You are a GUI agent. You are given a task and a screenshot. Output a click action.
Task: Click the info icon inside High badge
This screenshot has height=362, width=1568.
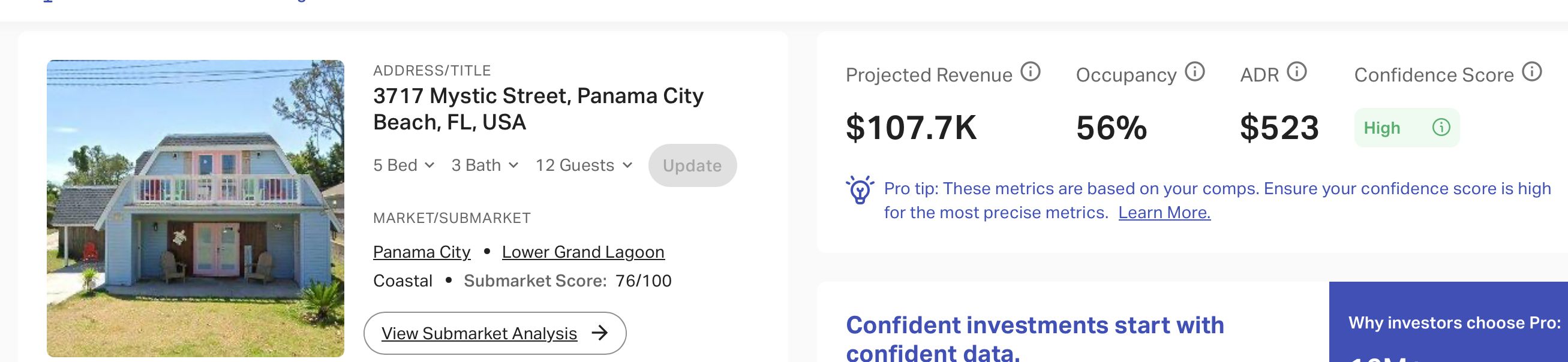[x=1441, y=128]
